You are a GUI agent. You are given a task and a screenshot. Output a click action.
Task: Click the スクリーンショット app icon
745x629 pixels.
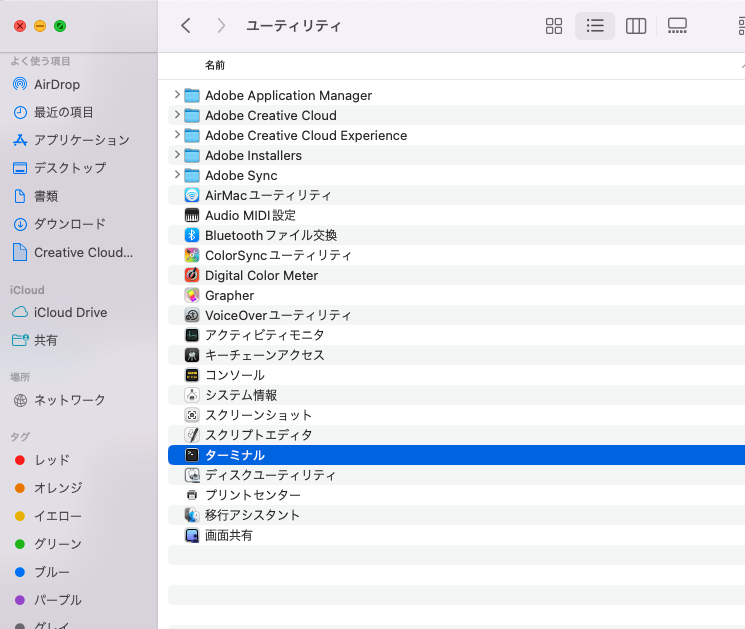pos(192,415)
